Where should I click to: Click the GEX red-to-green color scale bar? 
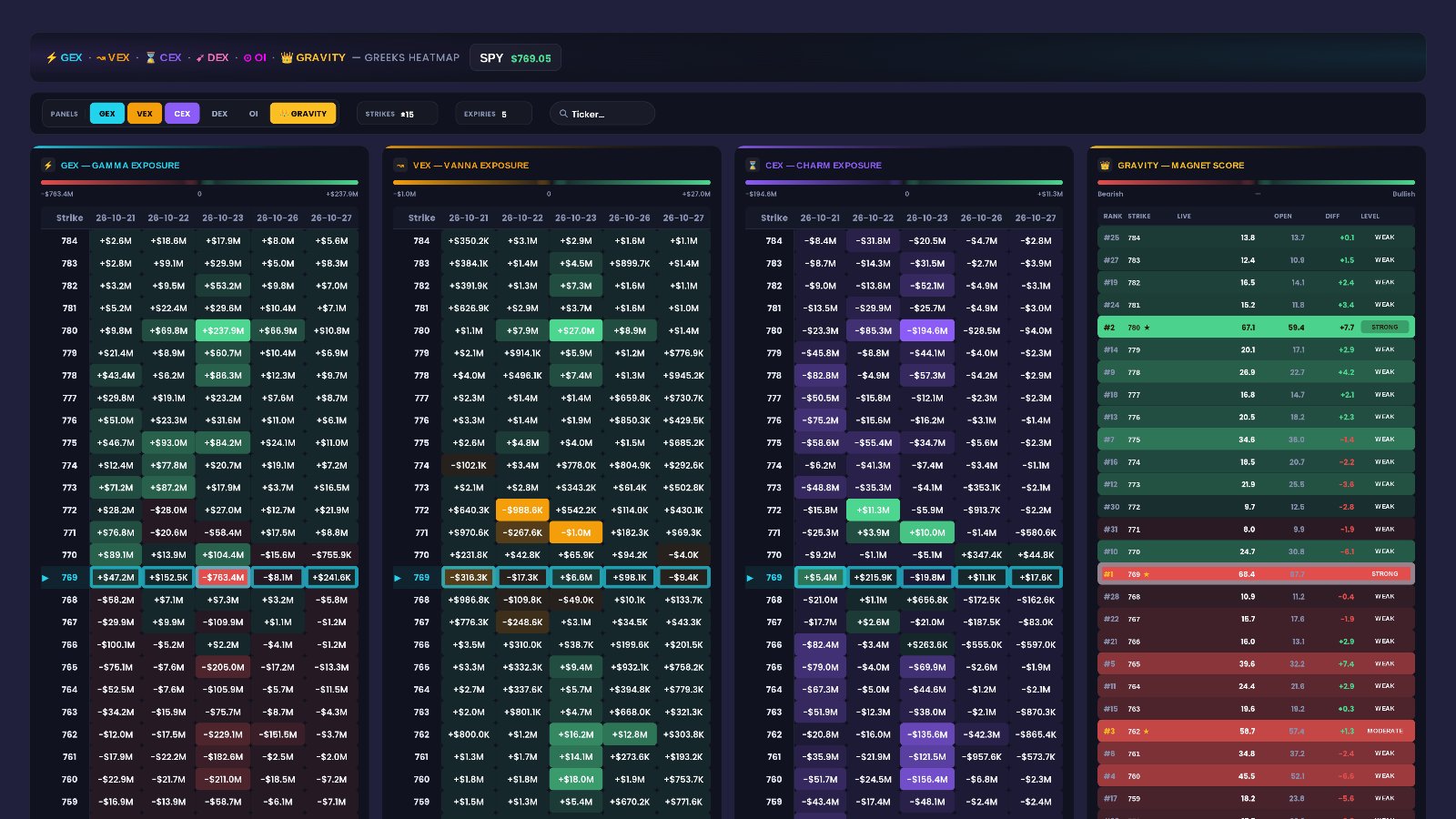(199, 182)
